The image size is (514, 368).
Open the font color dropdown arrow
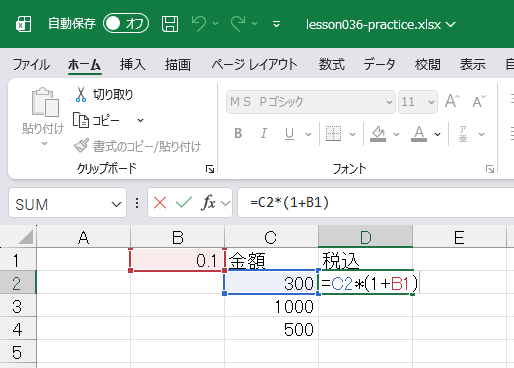[437, 134]
